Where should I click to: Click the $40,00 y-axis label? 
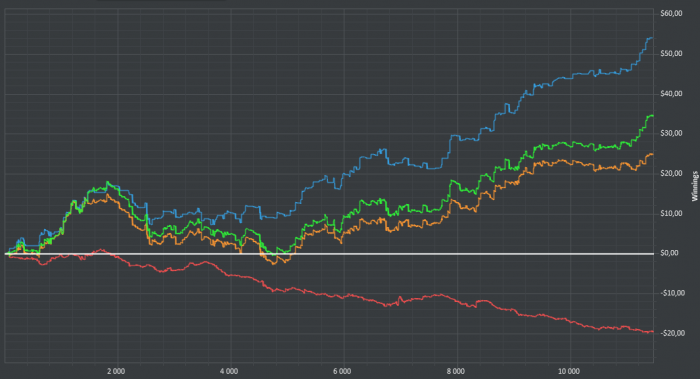click(x=671, y=94)
